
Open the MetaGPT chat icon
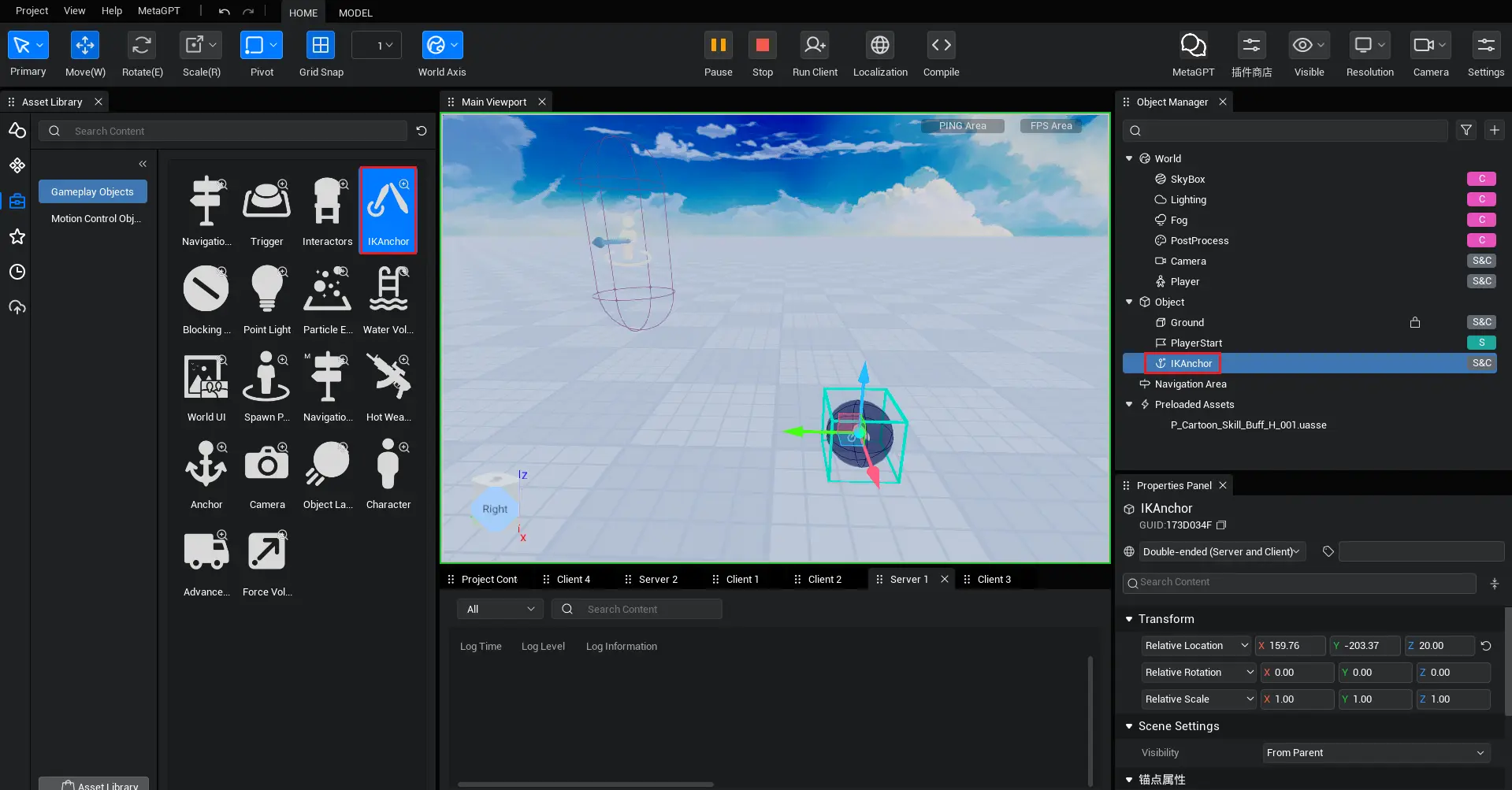[1193, 45]
